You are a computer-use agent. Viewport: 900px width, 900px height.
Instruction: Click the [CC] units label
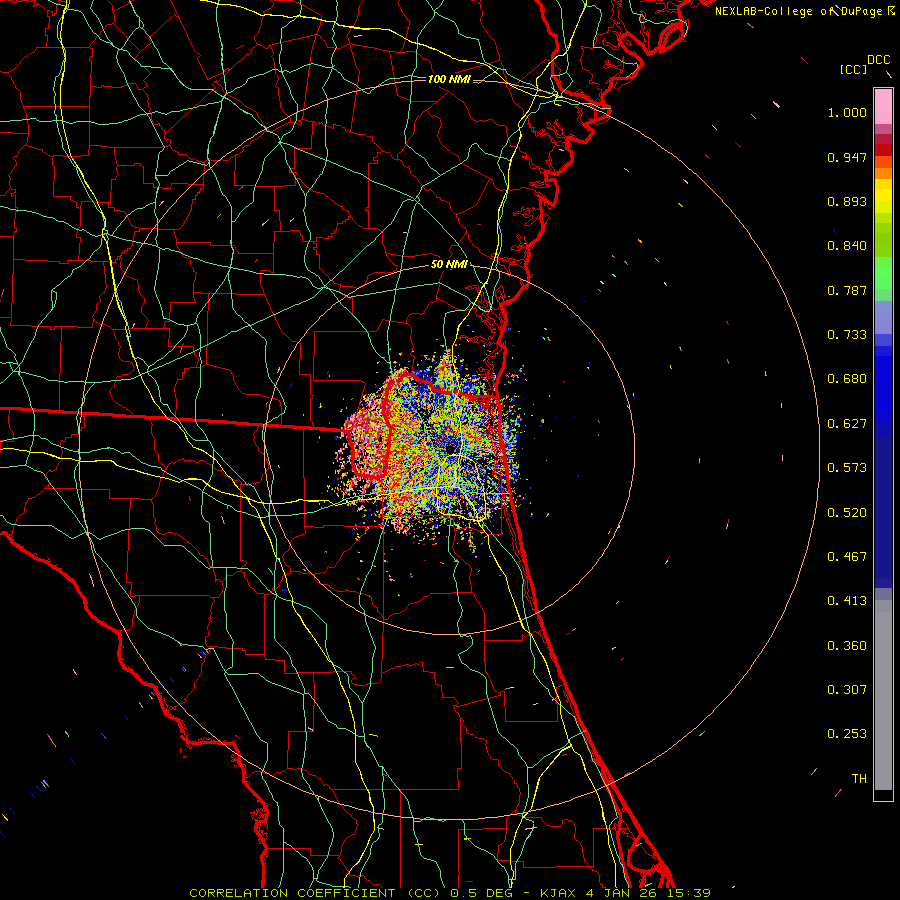coord(853,69)
